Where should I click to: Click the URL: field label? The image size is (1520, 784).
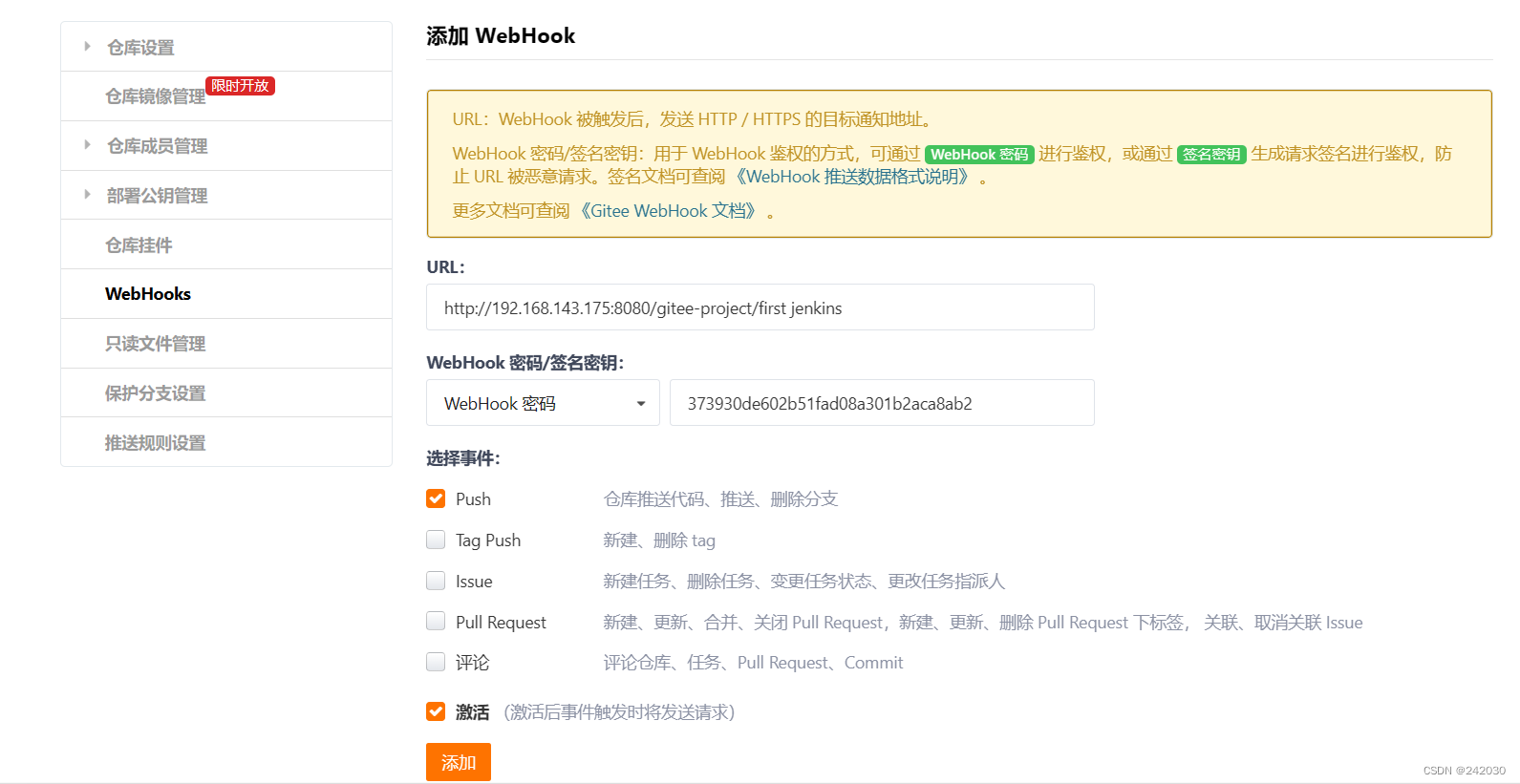(445, 267)
